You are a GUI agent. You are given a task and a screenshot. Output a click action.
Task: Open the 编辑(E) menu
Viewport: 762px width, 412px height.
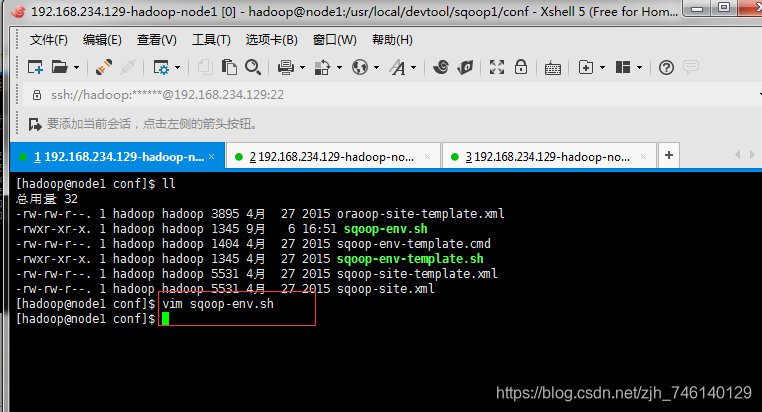[x=102, y=40]
